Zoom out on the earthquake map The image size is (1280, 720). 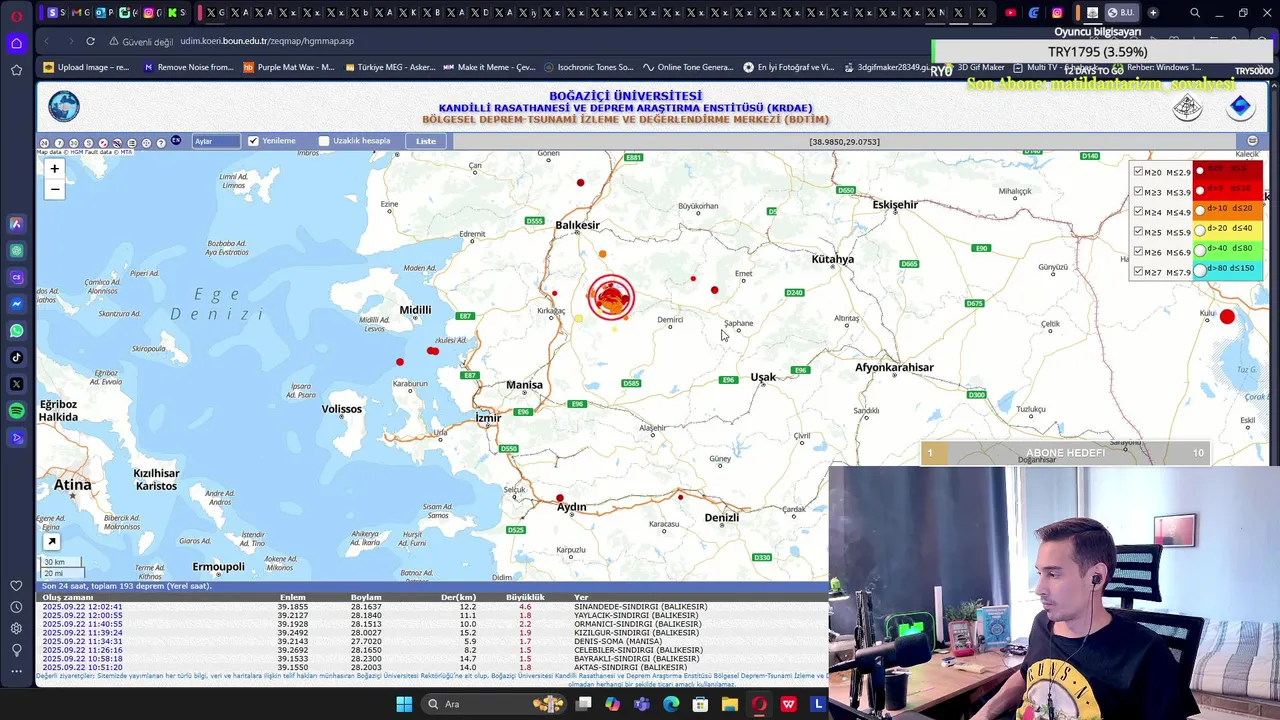(x=54, y=189)
